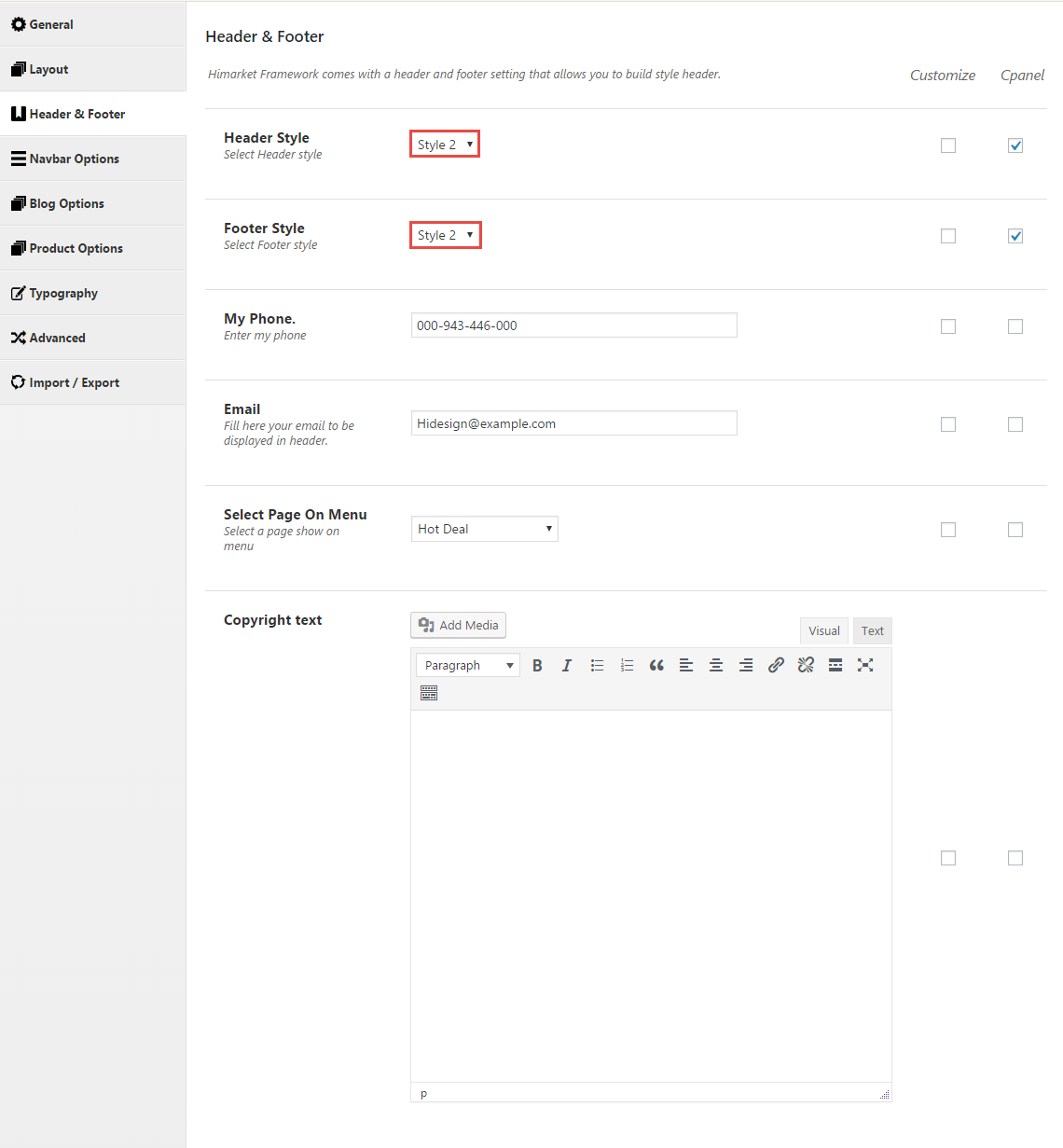This screenshot has height=1148, width=1063.
Task: Enable fullscreen editor mode
Action: pos(865,665)
